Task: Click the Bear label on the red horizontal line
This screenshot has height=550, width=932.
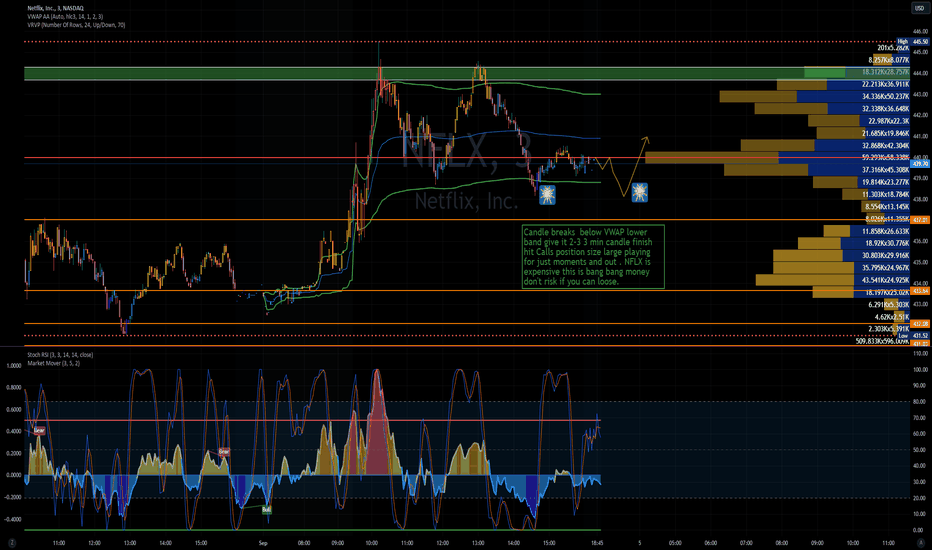Action: tap(39, 430)
